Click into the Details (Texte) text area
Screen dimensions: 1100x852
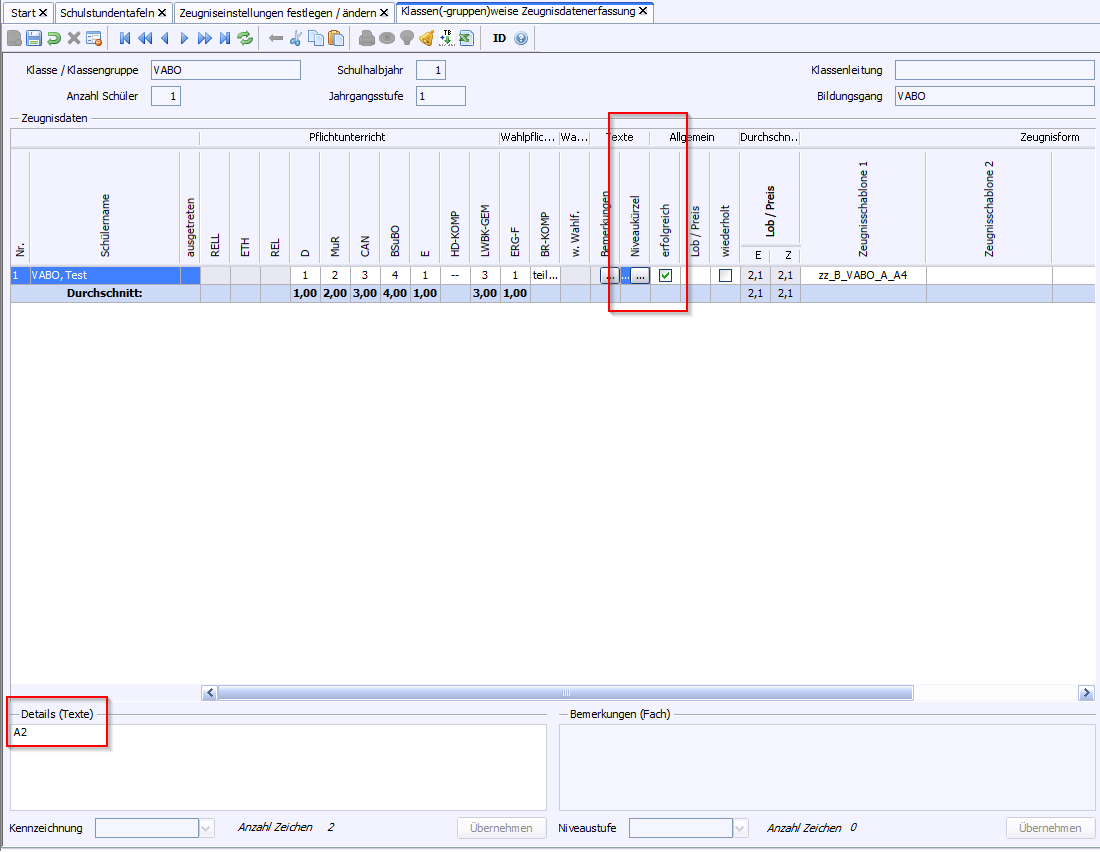coord(278,767)
